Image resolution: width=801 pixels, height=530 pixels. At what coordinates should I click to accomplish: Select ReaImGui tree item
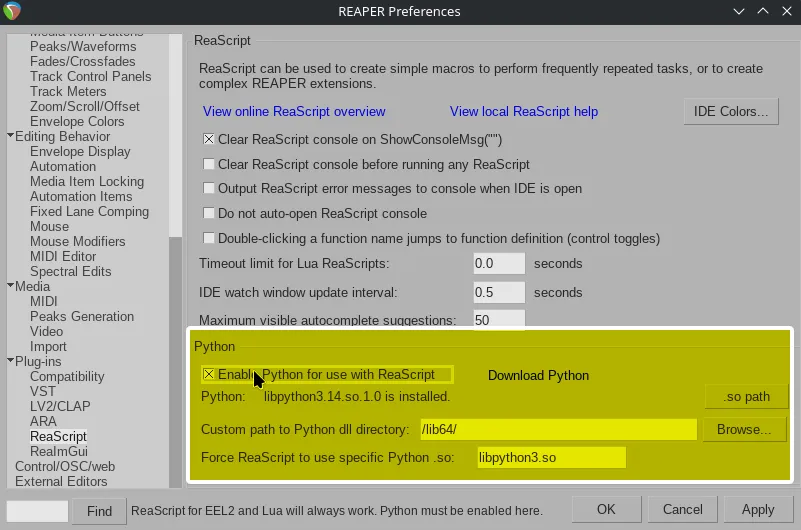click(x=59, y=451)
